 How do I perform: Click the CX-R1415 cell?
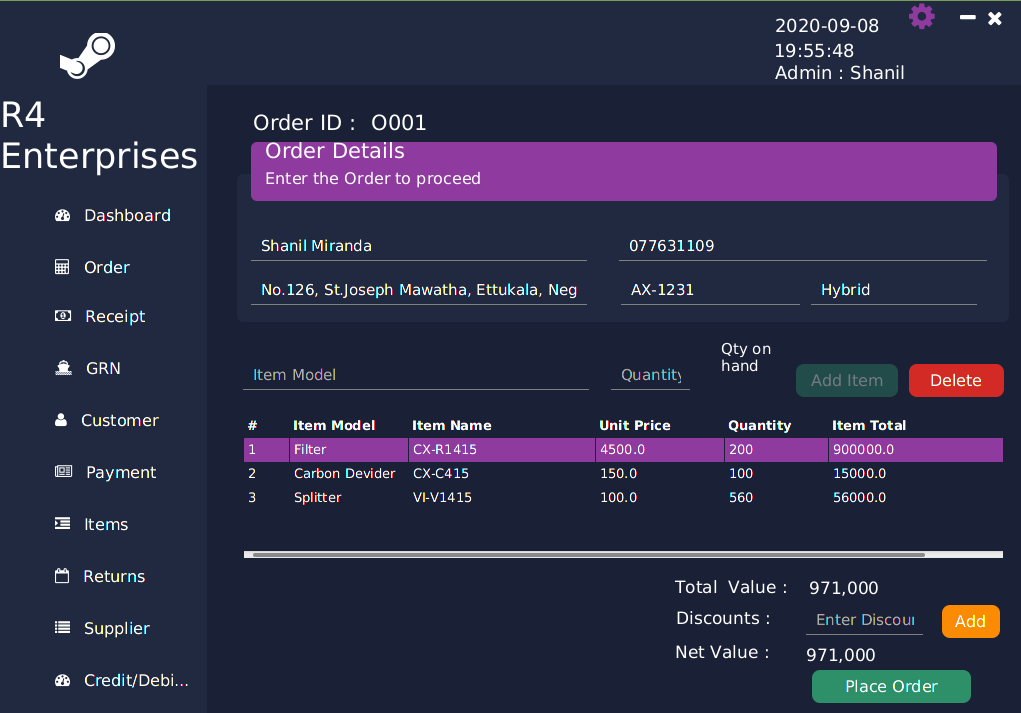tap(502, 449)
